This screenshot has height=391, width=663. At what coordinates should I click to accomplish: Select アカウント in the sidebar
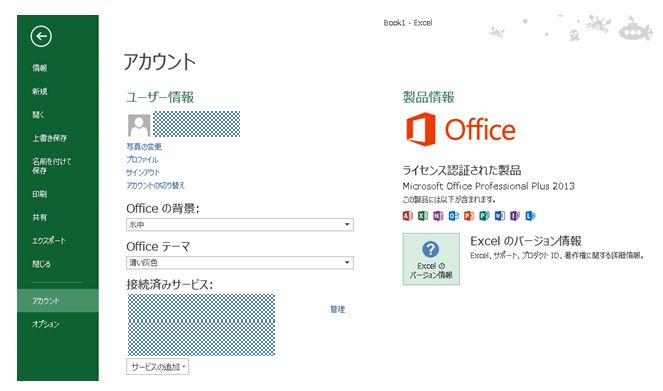(x=58, y=301)
